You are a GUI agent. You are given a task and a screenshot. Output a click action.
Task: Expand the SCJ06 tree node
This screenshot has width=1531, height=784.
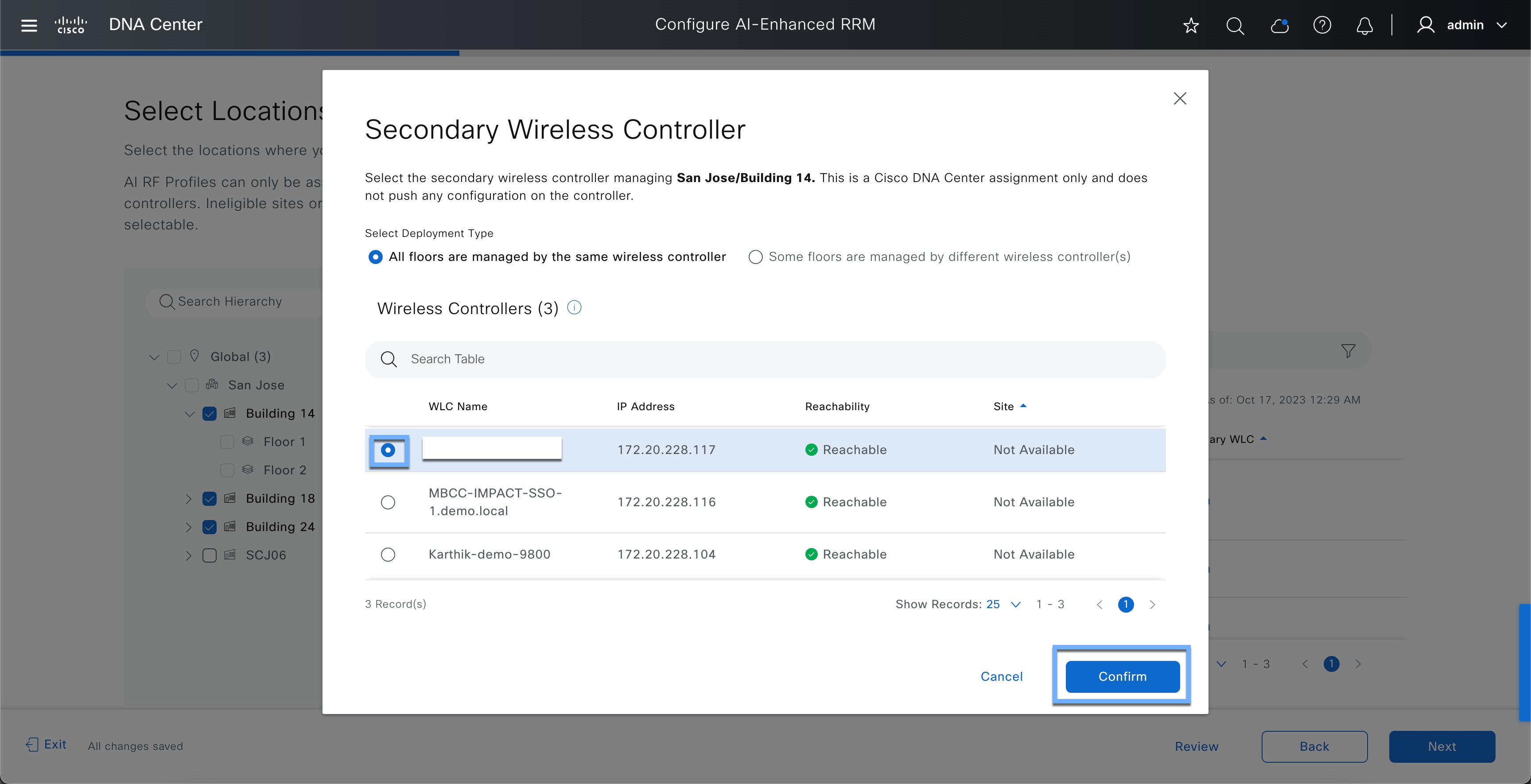[x=188, y=555]
